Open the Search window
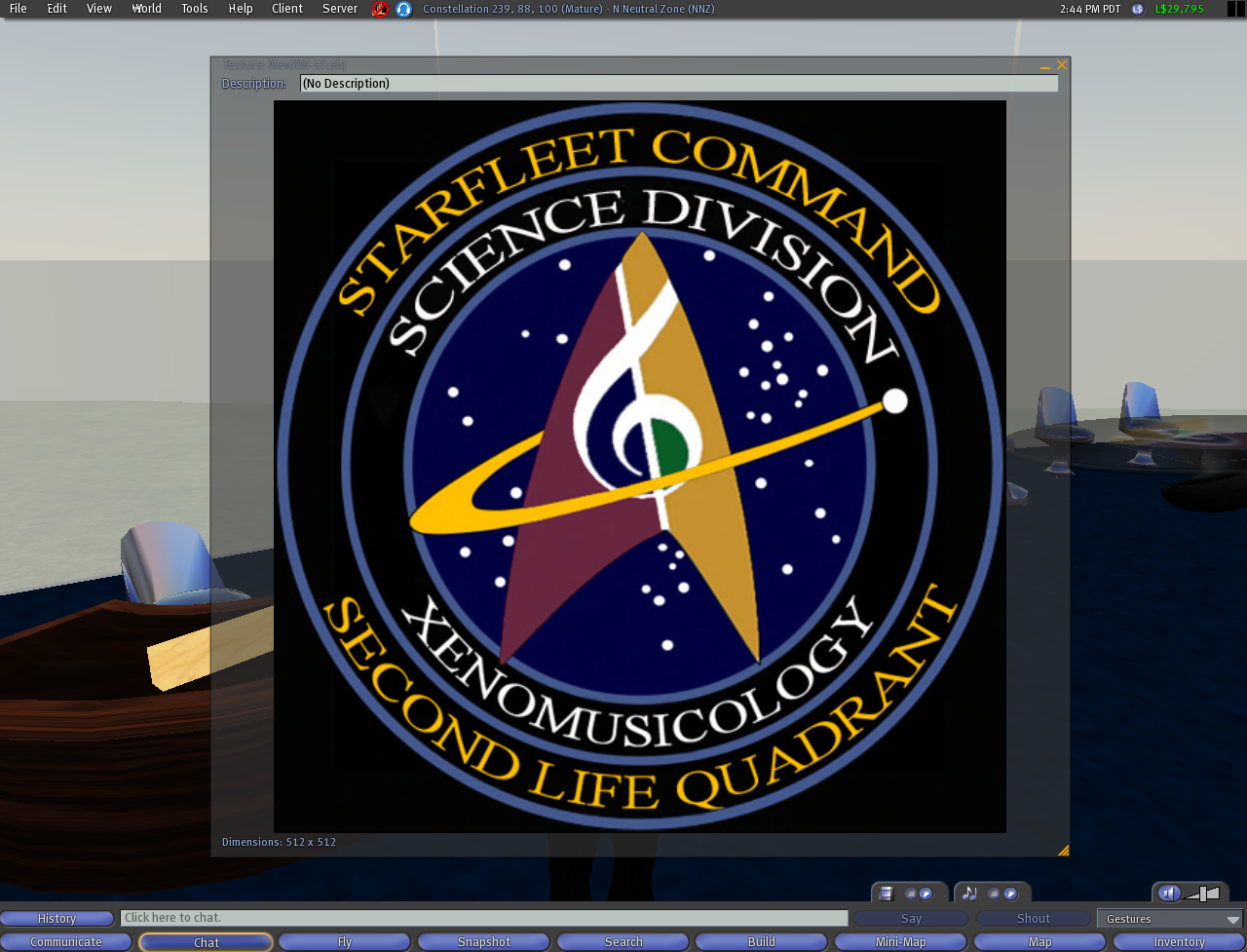Image resolution: width=1247 pixels, height=952 pixels. coord(623,942)
